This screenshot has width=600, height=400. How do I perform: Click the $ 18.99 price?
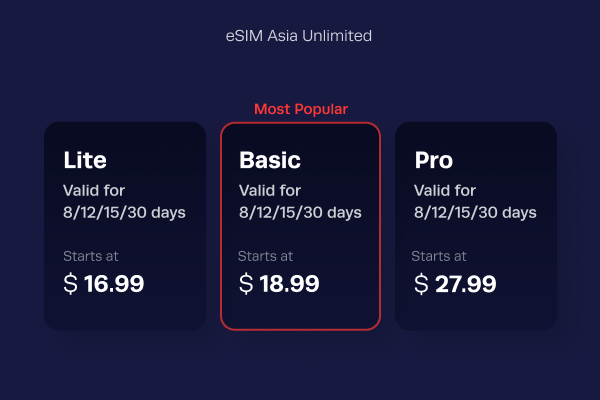pos(279,284)
